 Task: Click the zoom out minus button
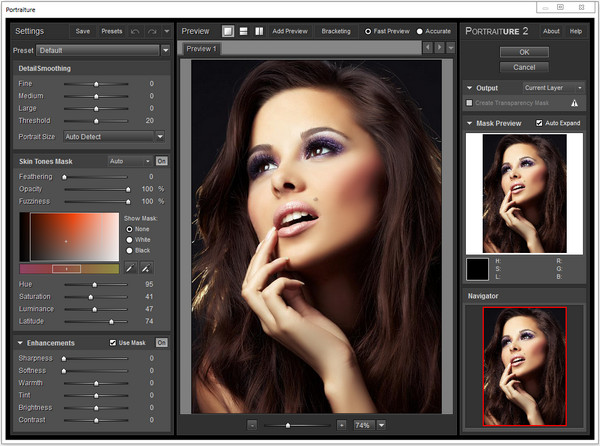coord(252,425)
